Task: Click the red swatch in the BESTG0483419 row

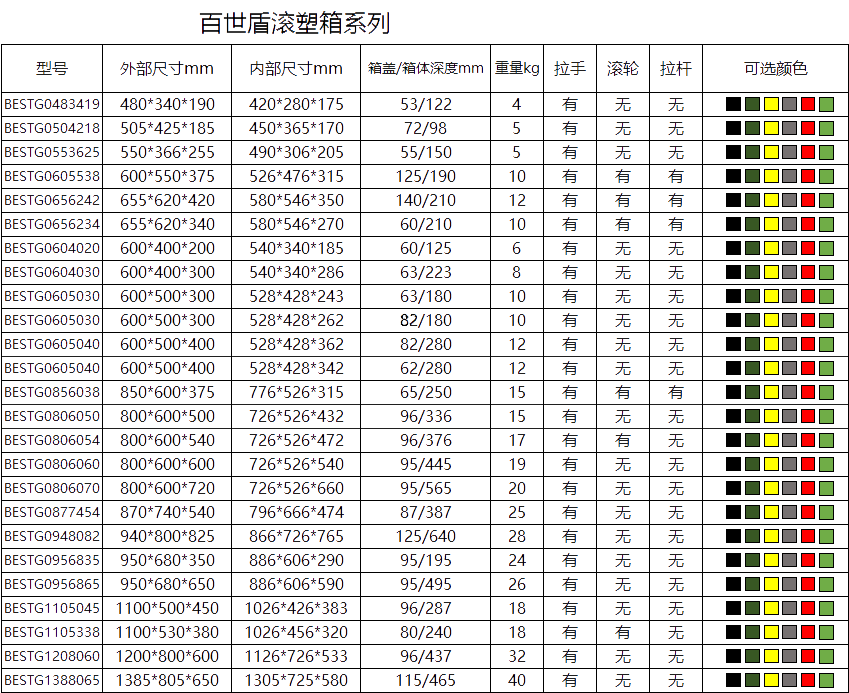Action: click(808, 104)
